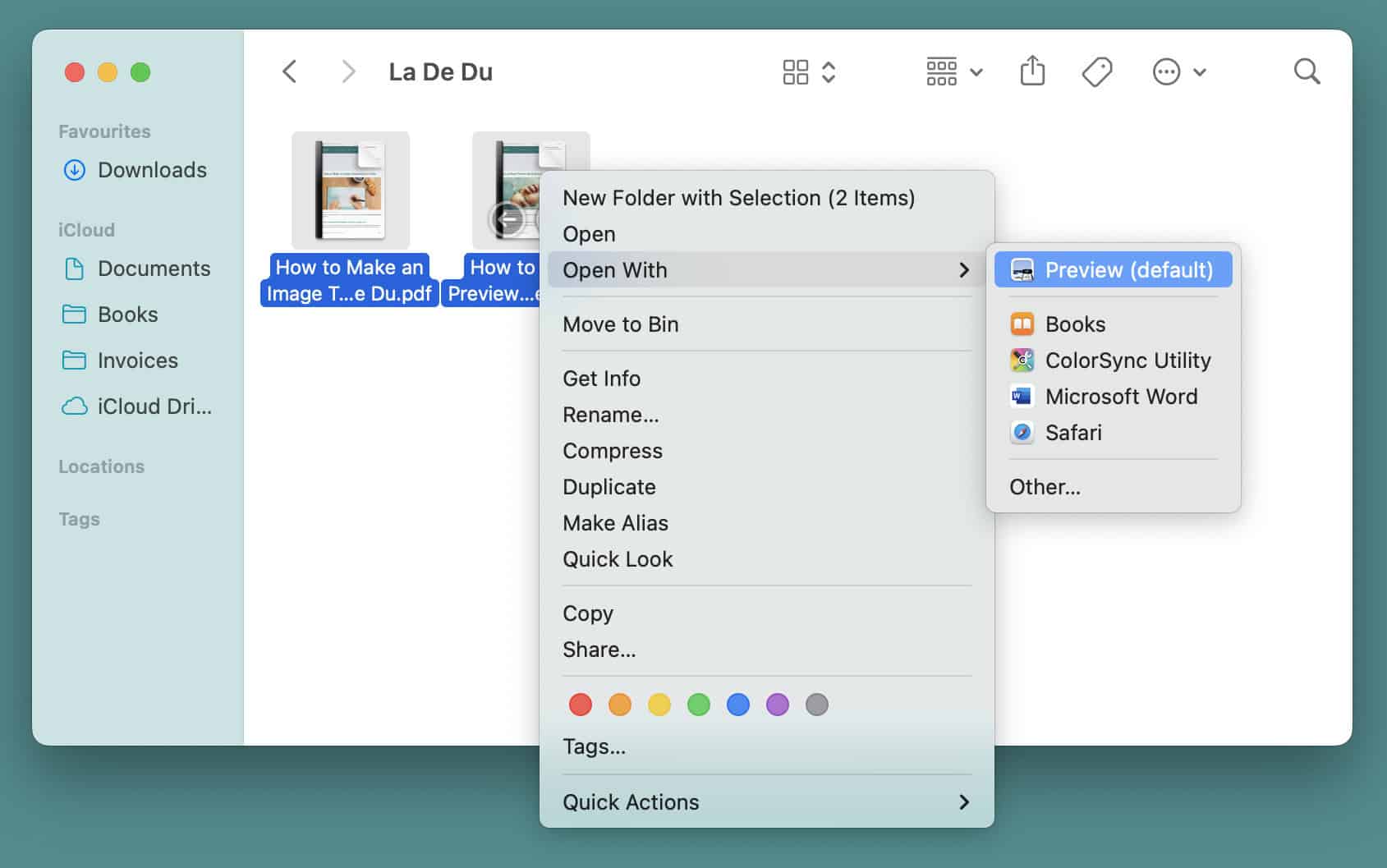The image size is (1387, 868).
Task: Click the tag icon in the toolbar
Action: coord(1095,71)
